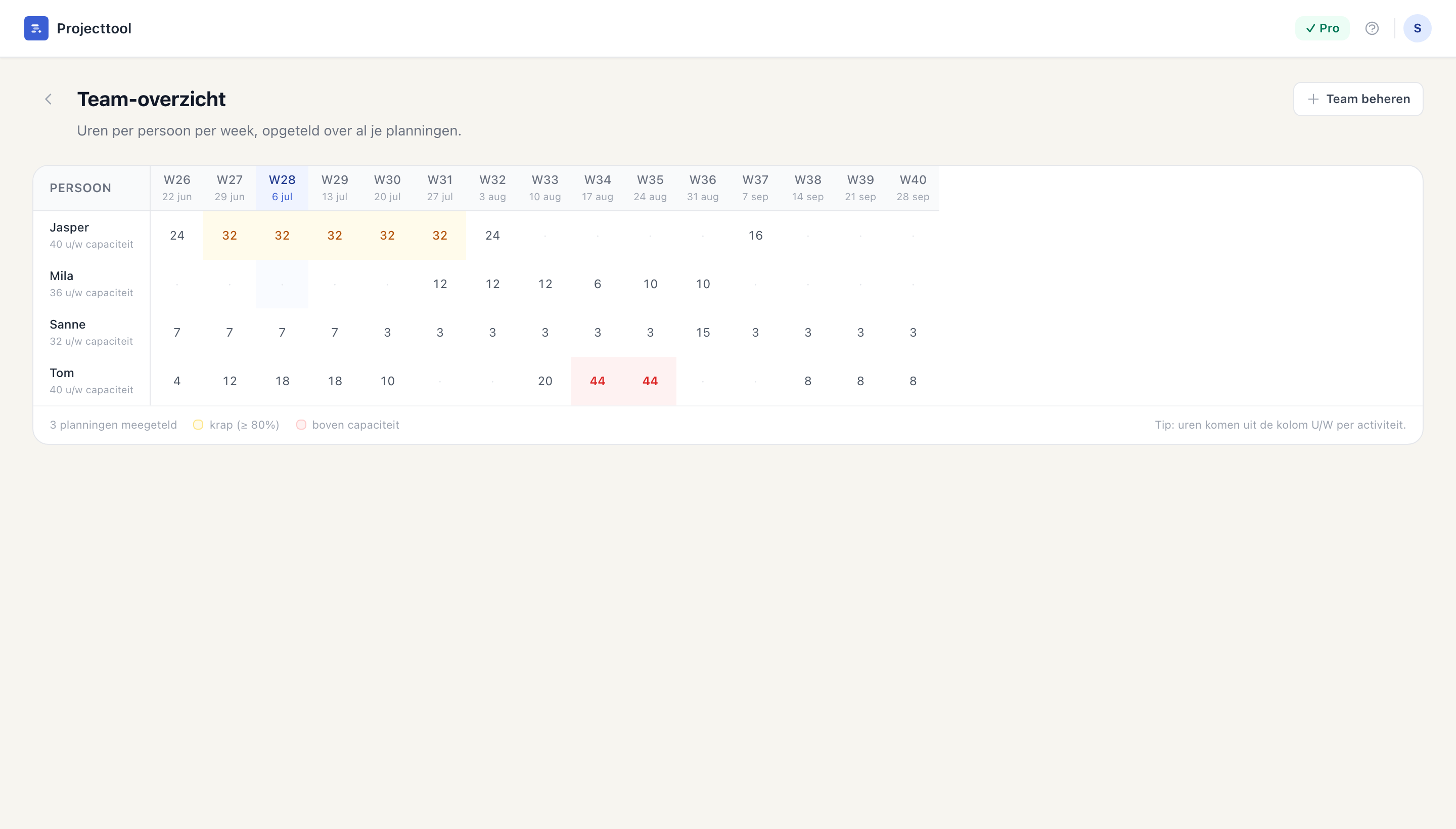
Task: Click Jasper's 24 hours in W32
Action: point(492,235)
